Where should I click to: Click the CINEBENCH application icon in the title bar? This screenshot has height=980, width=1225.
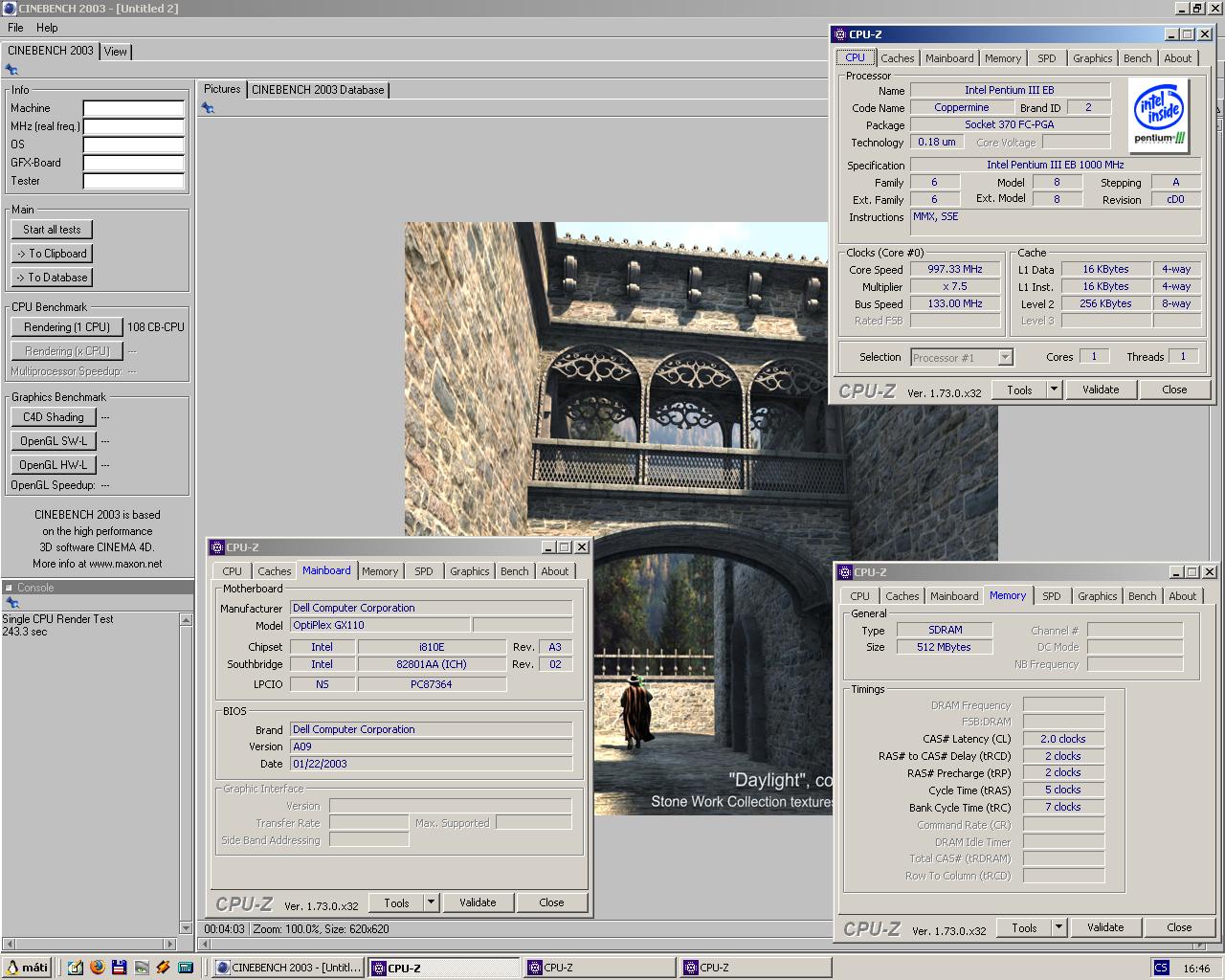pyautogui.click(x=10, y=9)
